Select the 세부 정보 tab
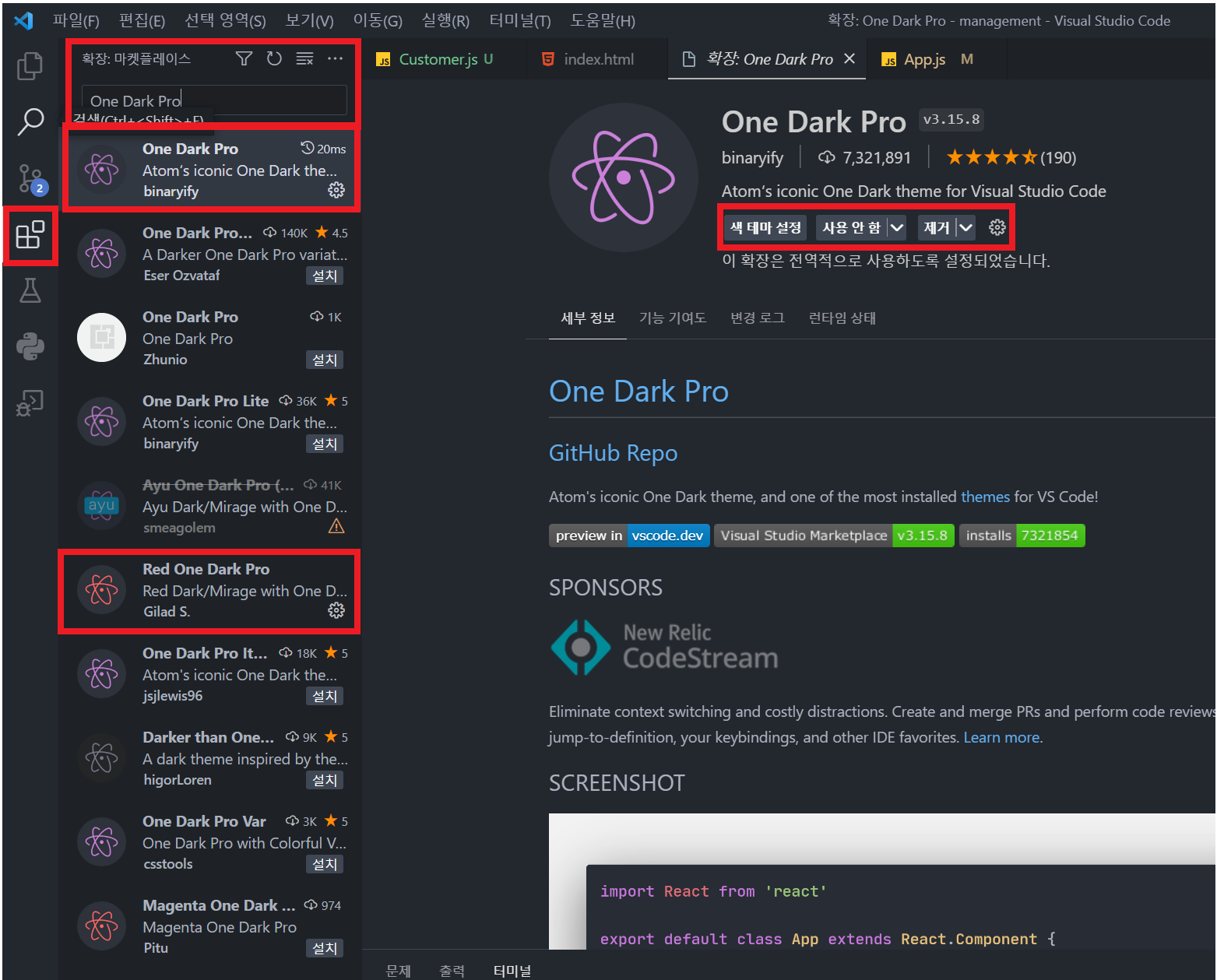This screenshot has width=1217, height=980. [x=588, y=318]
